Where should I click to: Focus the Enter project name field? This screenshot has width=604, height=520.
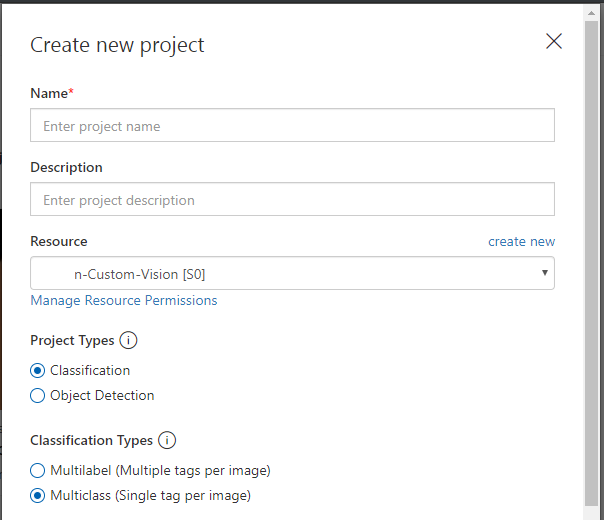pos(292,126)
